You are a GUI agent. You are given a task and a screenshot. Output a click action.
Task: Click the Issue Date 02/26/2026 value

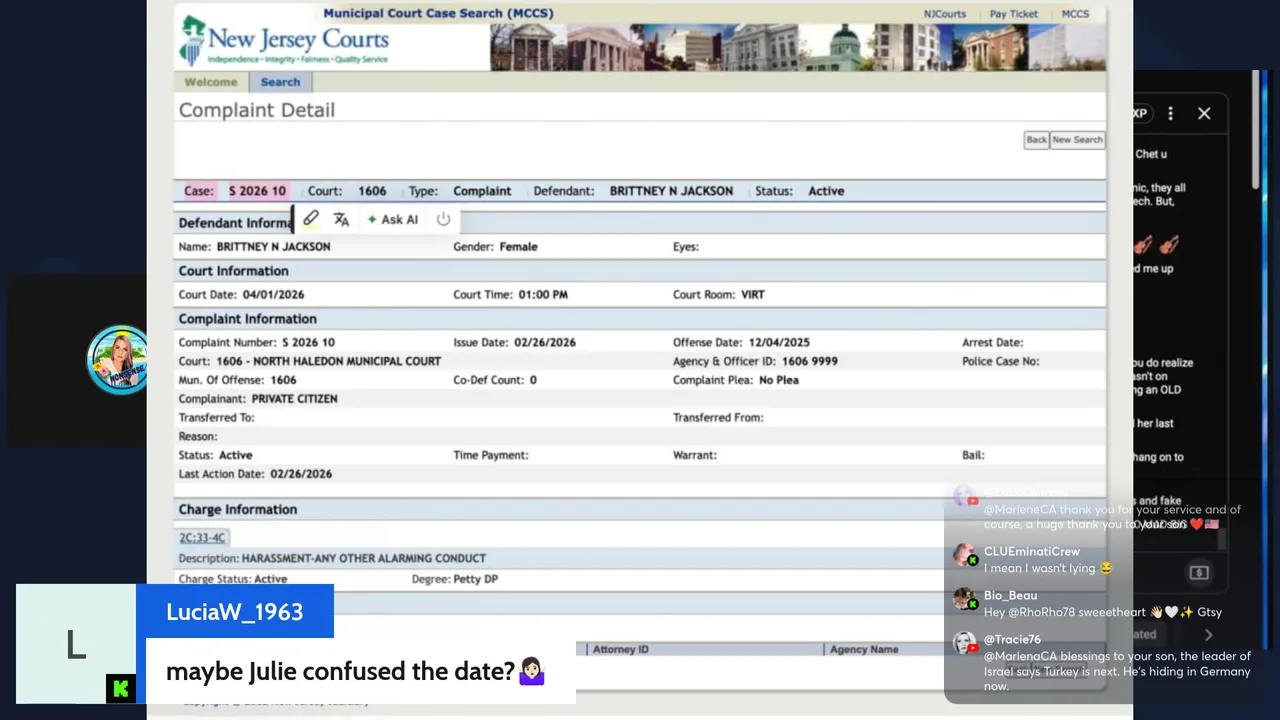[545, 342]
